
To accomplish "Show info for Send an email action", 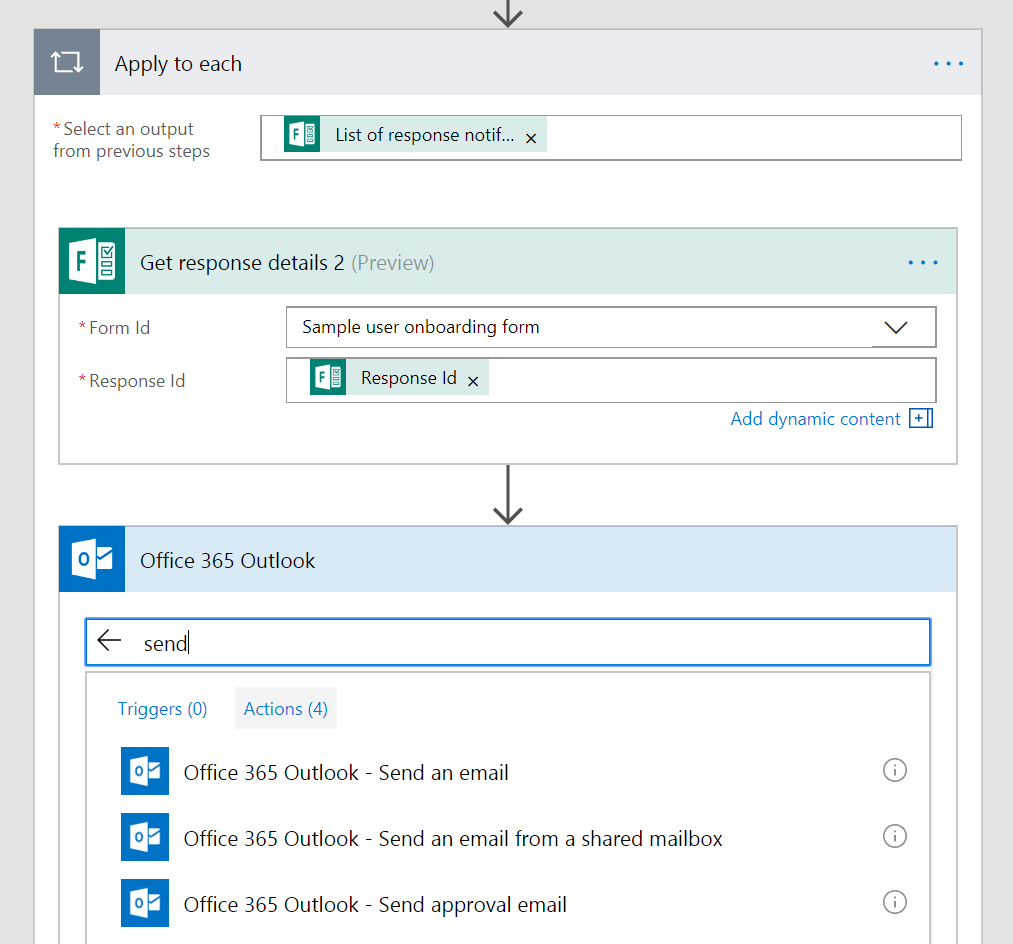I will coord(894,770).
